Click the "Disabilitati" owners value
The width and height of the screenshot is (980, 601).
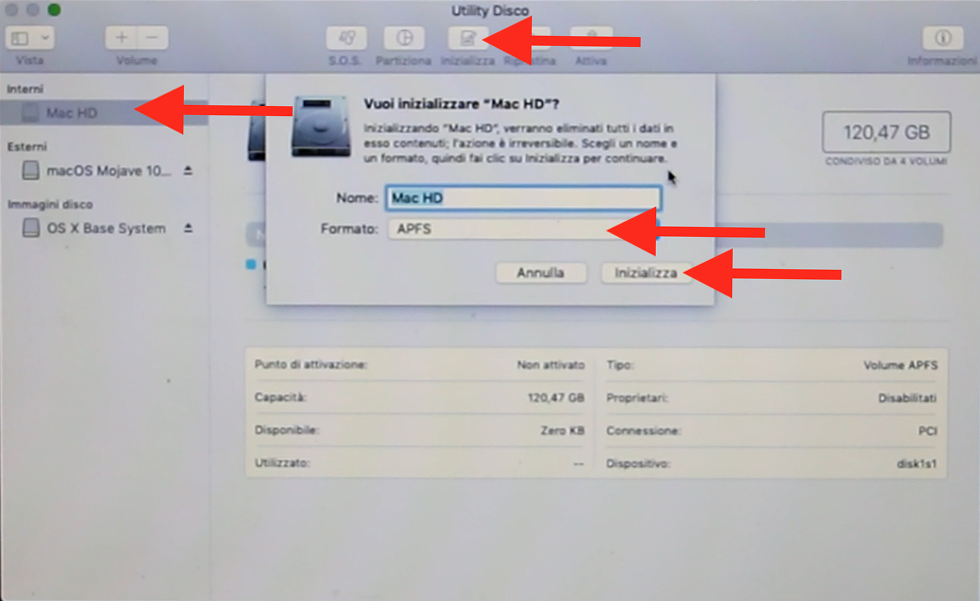908,398
